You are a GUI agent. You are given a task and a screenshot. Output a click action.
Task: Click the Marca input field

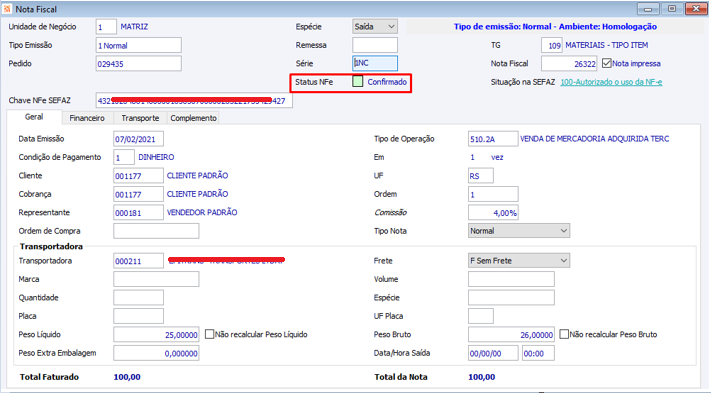[156, 279]
